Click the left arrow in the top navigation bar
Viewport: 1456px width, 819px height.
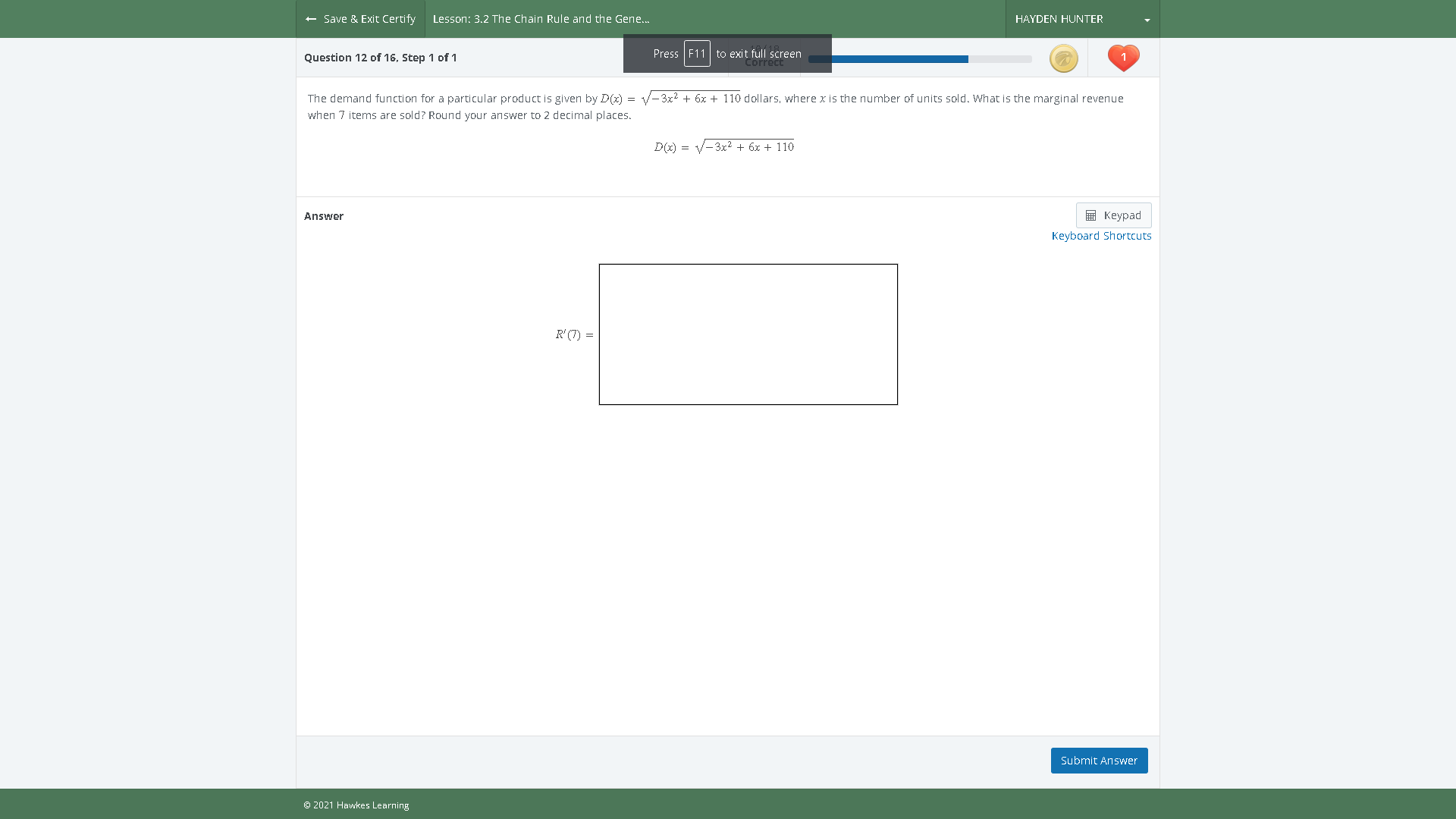coord(310,18)
